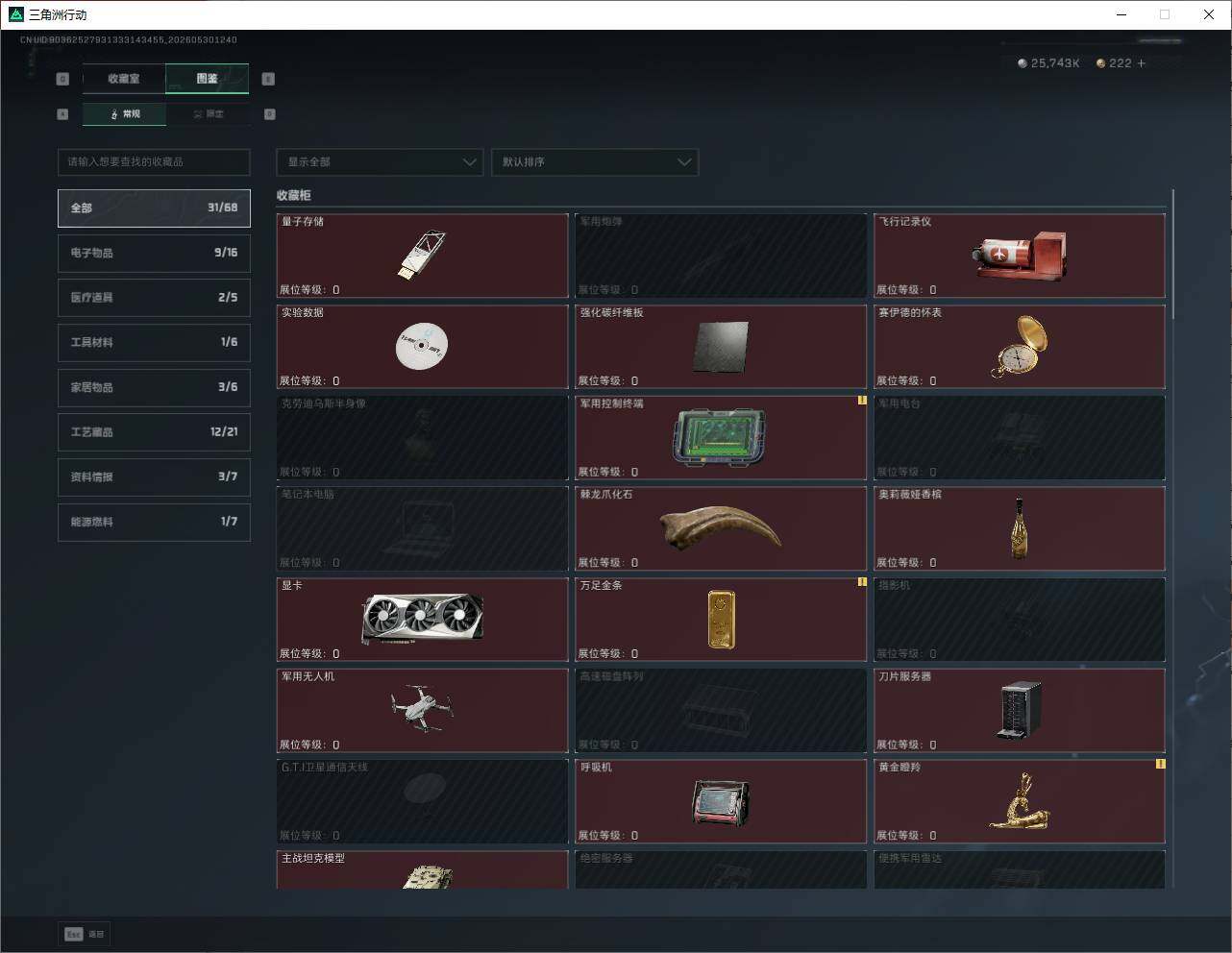Image resolution: width=1232 pixels, height=953 pixels.
Task: Click the left key-hint icon before 收藏室
Action: [63, 79]
